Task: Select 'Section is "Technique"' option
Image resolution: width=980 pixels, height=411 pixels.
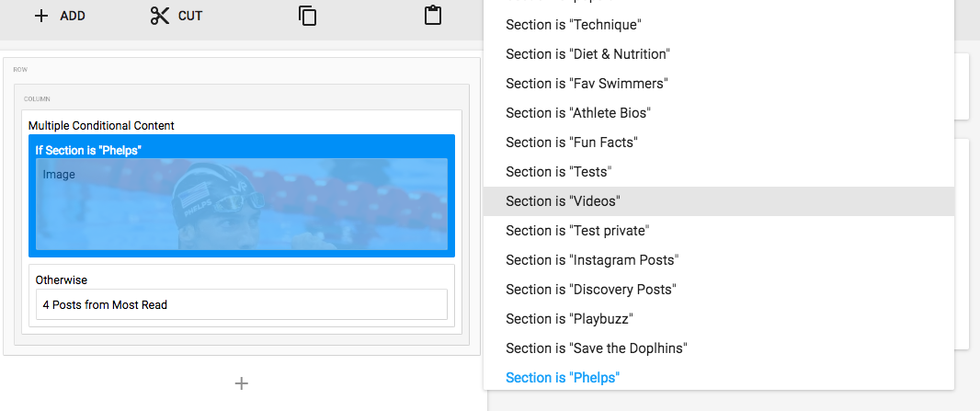Action: tap(573, 25)
